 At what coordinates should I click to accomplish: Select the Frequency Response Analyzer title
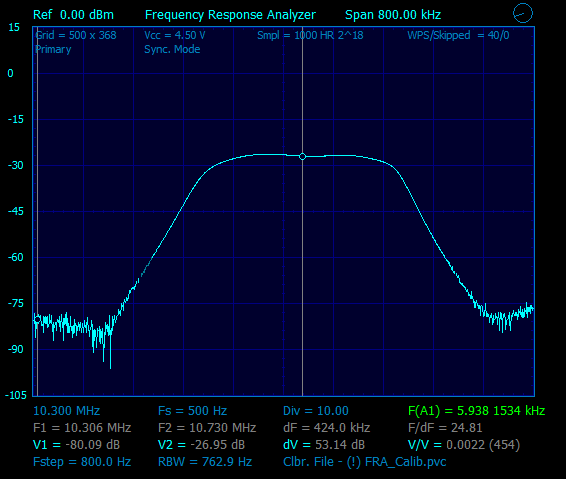pyautogui.click(x=230, y=15)
